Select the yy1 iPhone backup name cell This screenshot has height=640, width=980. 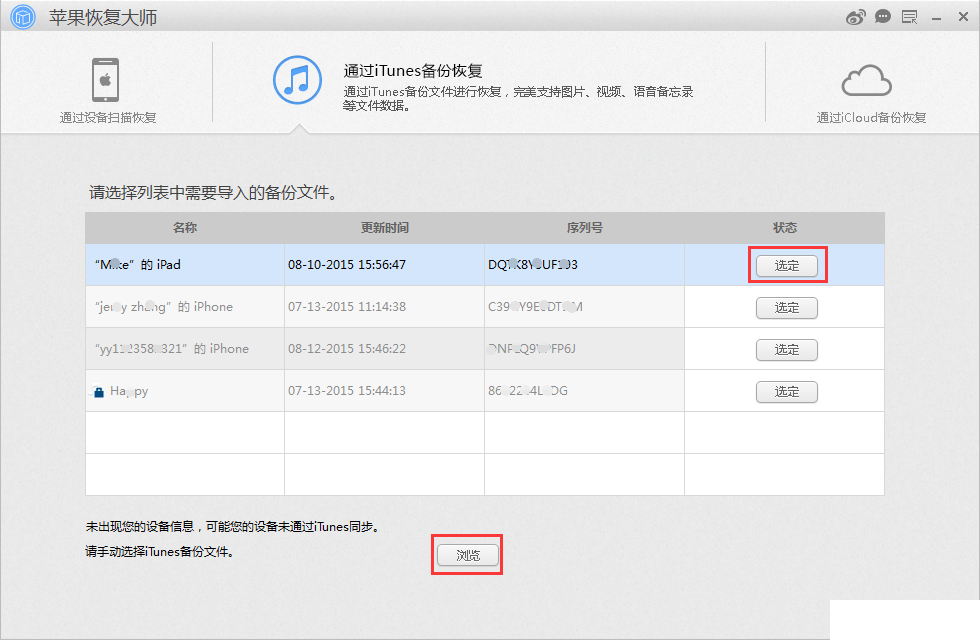[185, 349]
